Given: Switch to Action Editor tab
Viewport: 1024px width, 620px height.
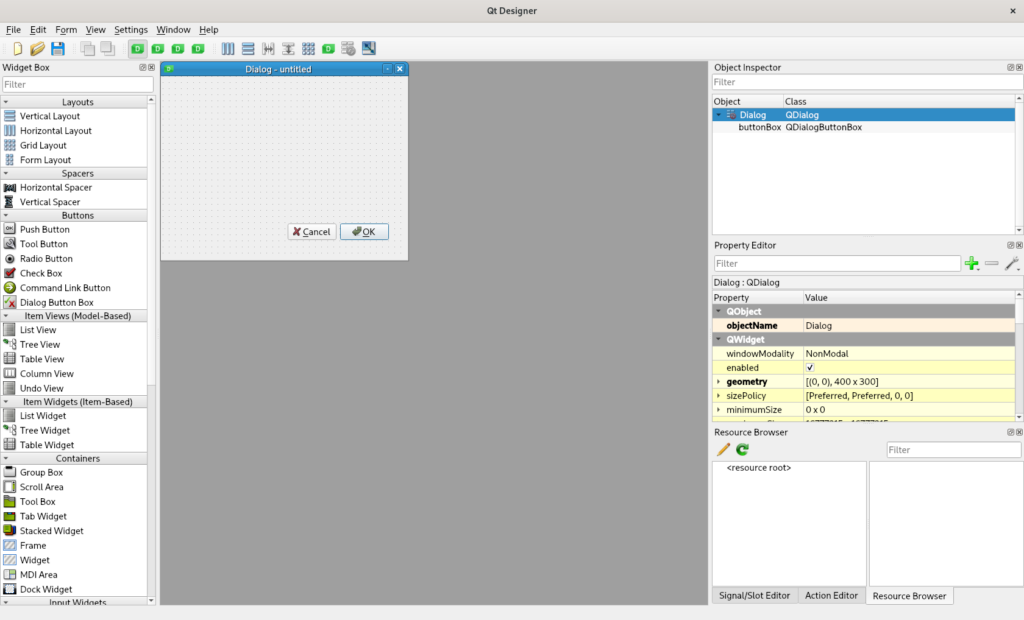Looking at the screenshot, I should click(831, 596).
